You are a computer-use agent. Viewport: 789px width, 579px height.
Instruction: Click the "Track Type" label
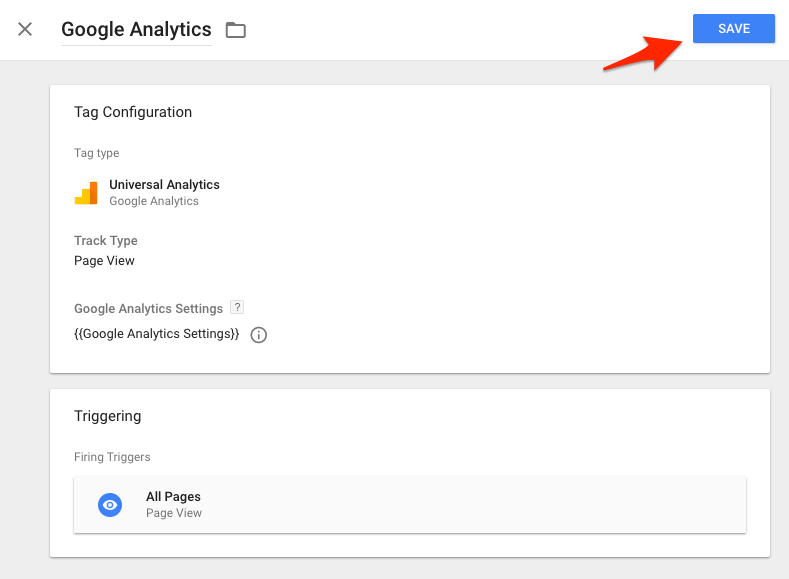tap(106, 241)
